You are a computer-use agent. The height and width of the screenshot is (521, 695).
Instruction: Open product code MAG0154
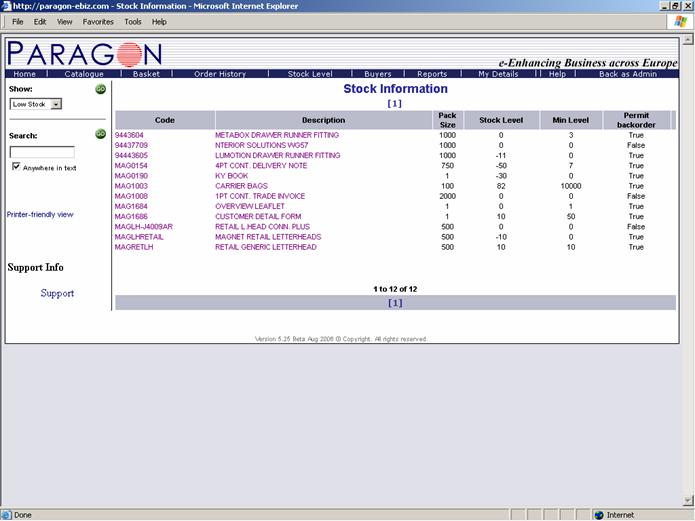131,165
